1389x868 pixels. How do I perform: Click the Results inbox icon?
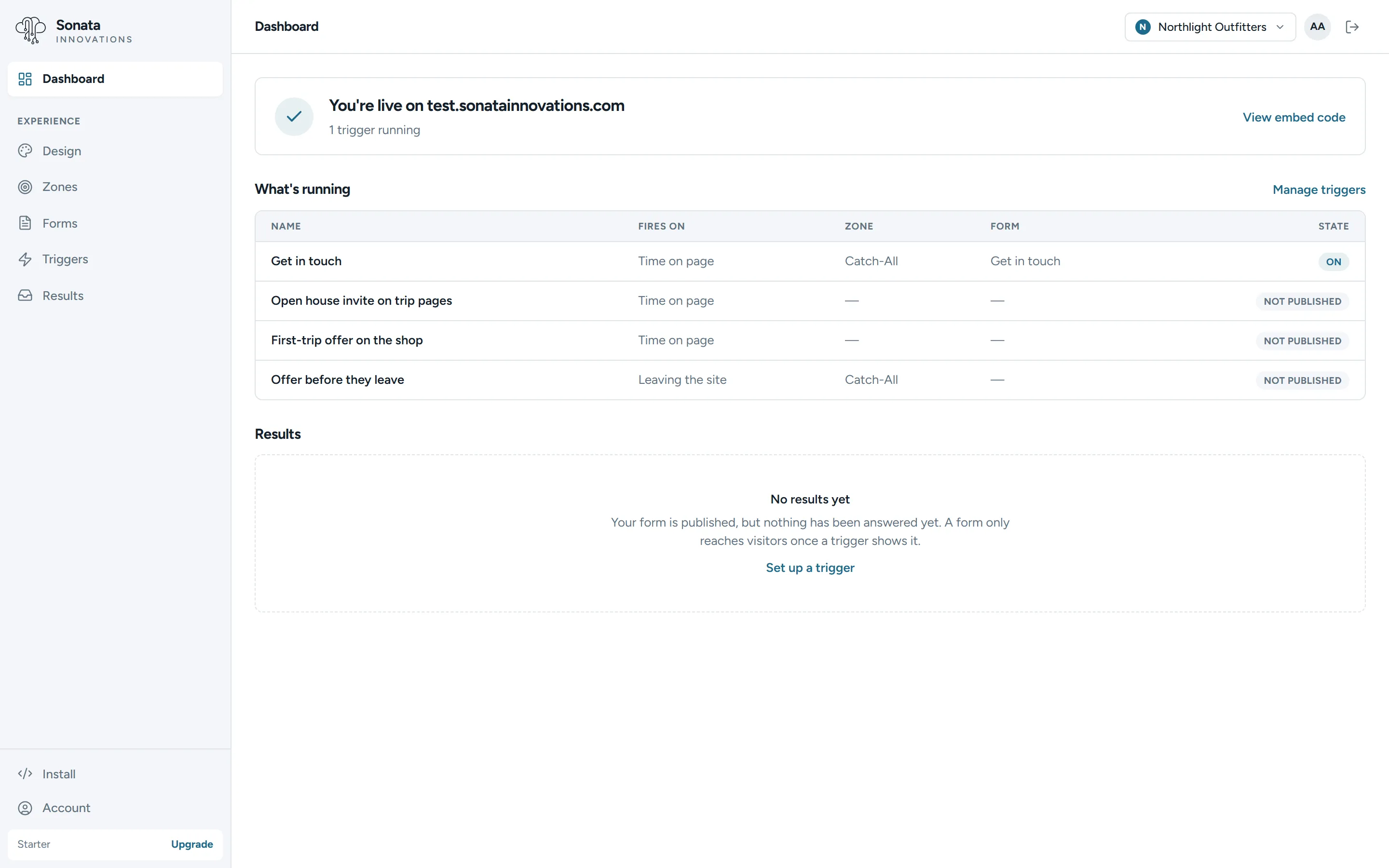coord(25,296)
